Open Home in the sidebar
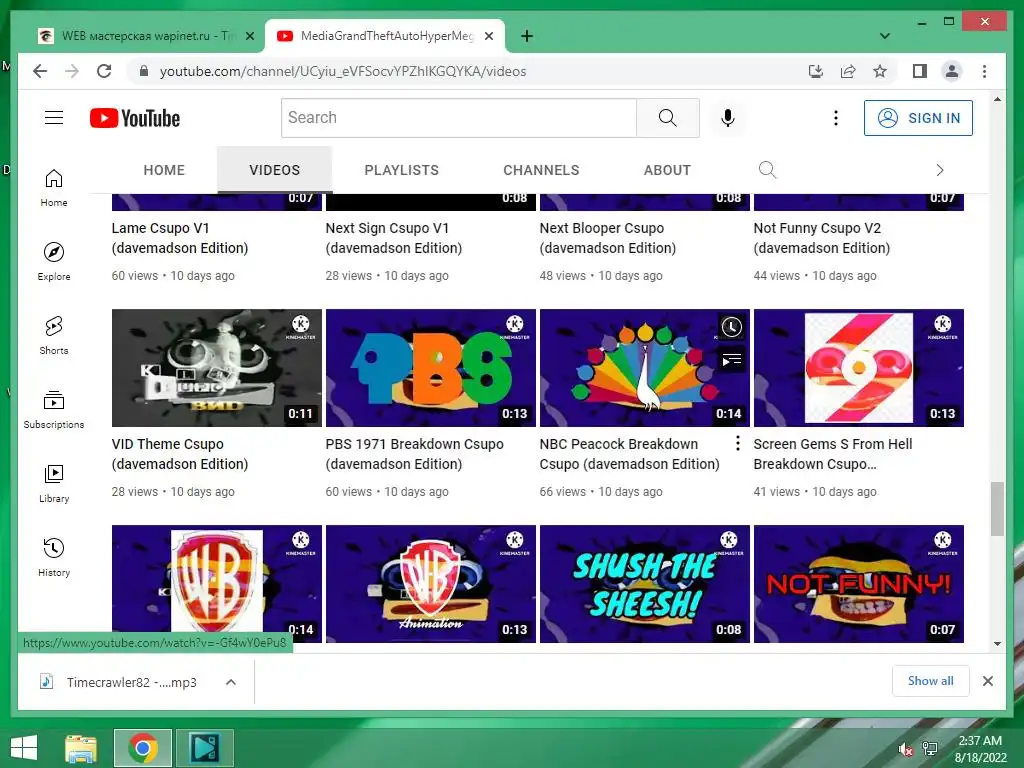This screenshot has width=1024, height=768. click(x=54, y=188)
